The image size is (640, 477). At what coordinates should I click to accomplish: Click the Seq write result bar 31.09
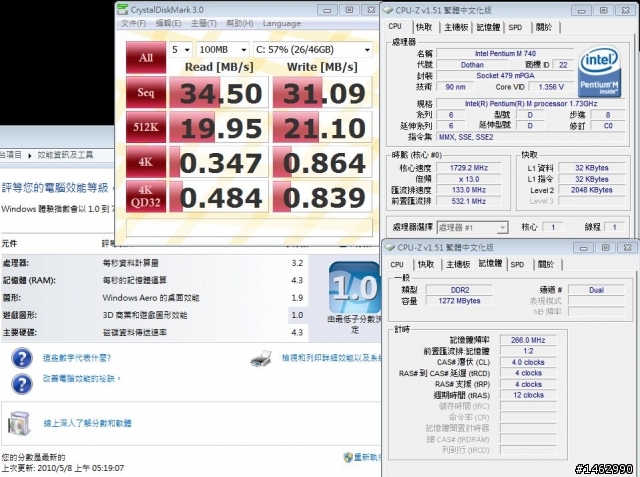click(322, 93)
